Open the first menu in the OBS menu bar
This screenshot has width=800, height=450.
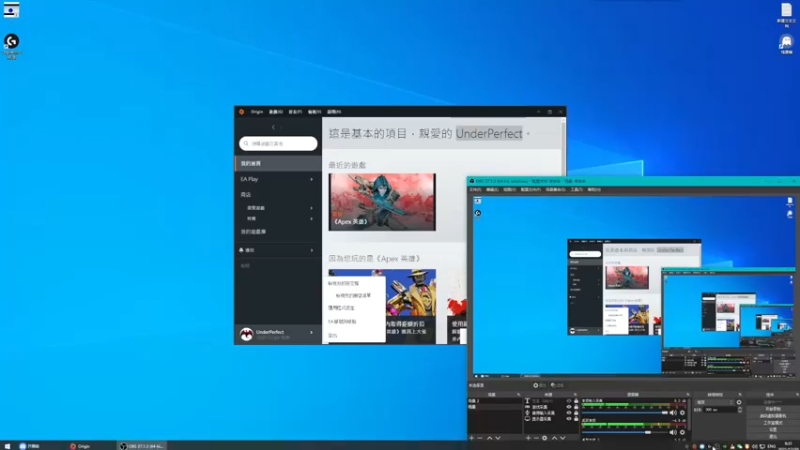coord(475,189)
